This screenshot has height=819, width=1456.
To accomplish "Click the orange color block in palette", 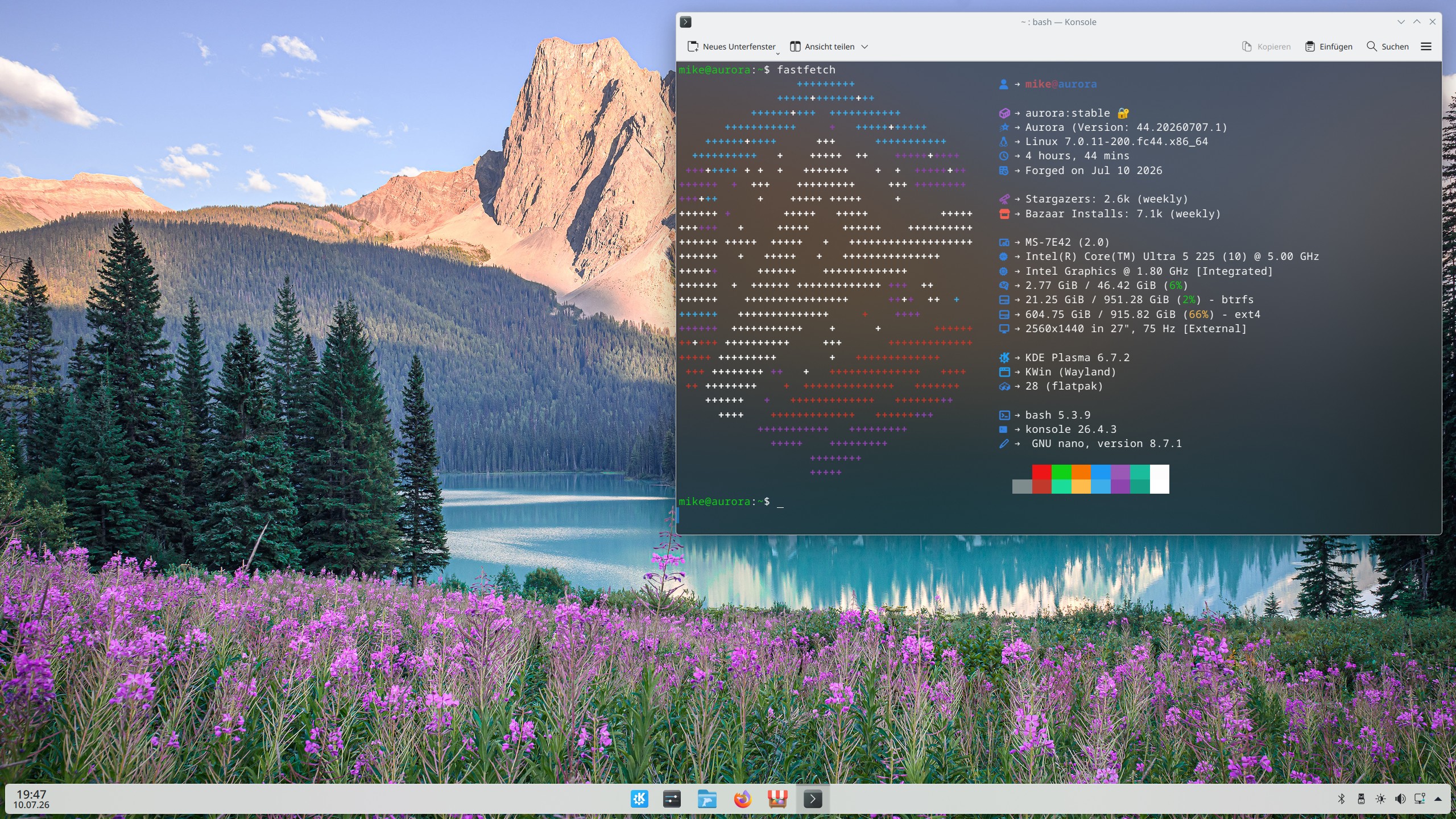I will click(x=1081, y=472).
